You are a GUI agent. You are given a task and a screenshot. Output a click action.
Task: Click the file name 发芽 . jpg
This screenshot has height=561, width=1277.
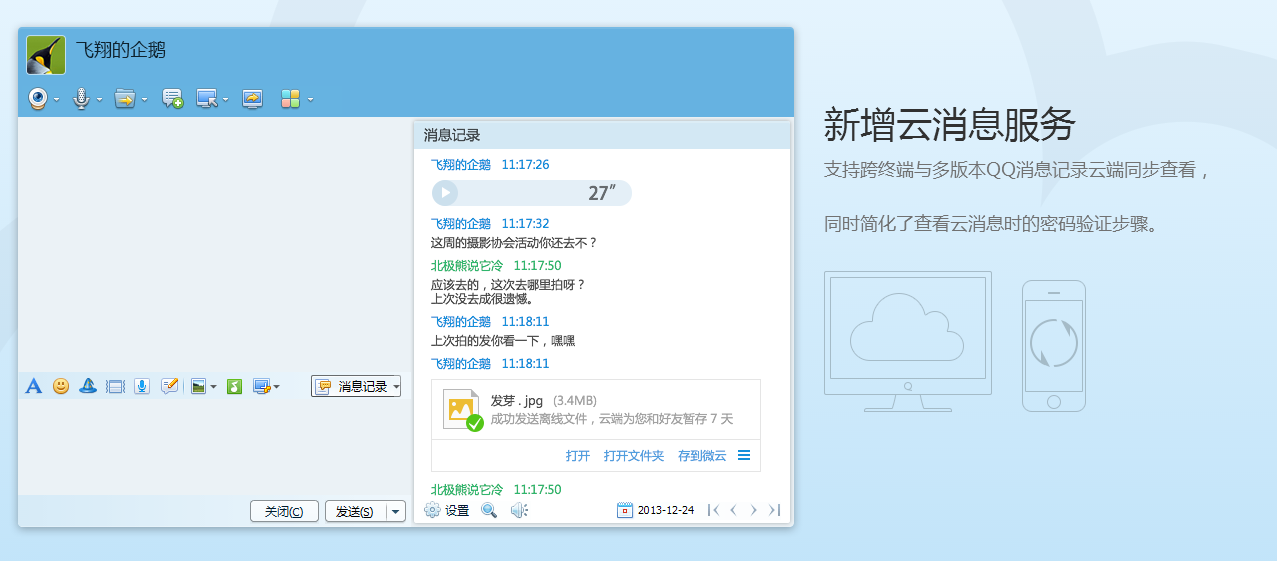(x=517, y=401)
